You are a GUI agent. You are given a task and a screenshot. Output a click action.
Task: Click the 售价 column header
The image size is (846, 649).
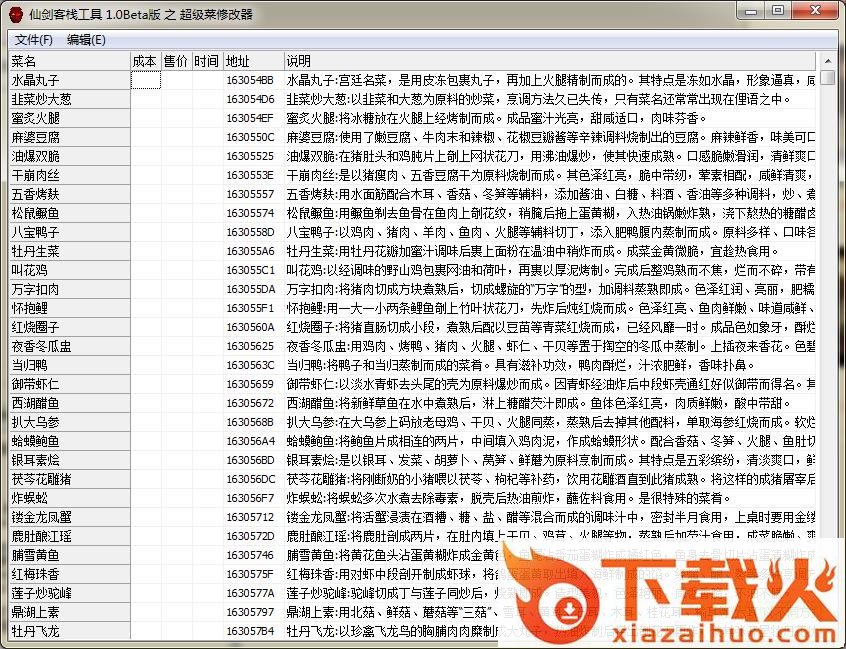[x=175, y=61]
